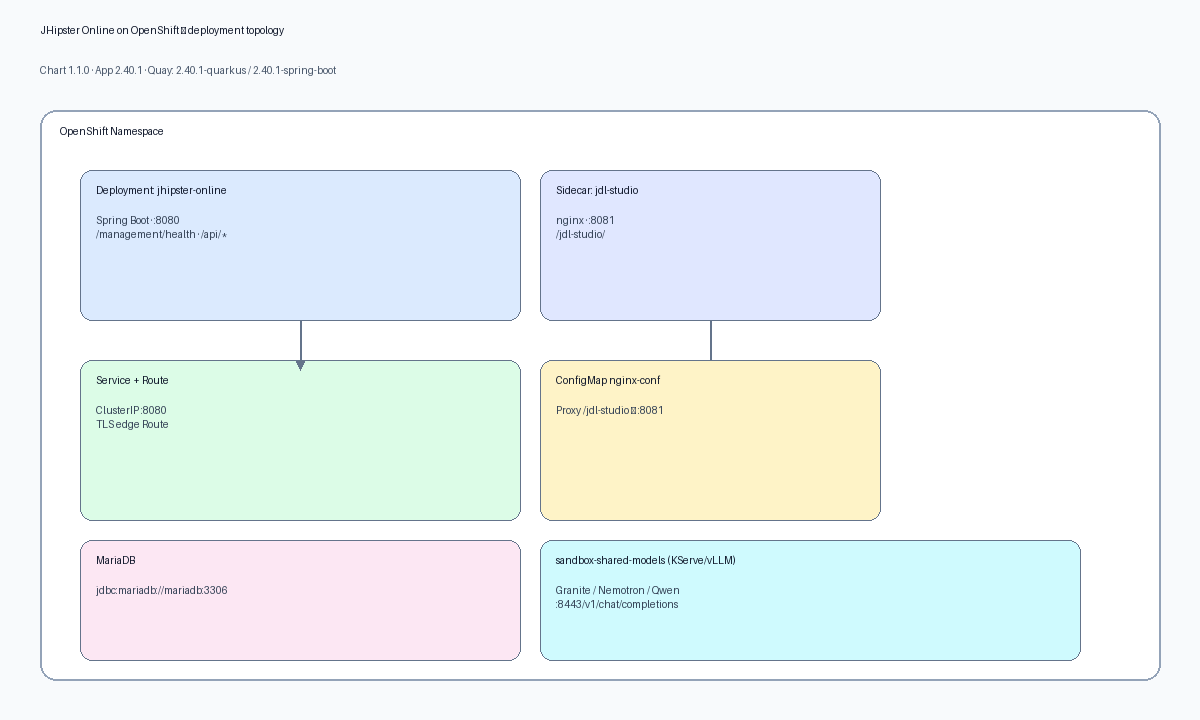Select the 'TLS edge Route' text
This screenshot has width=1200, height=720.
point(132,424)
